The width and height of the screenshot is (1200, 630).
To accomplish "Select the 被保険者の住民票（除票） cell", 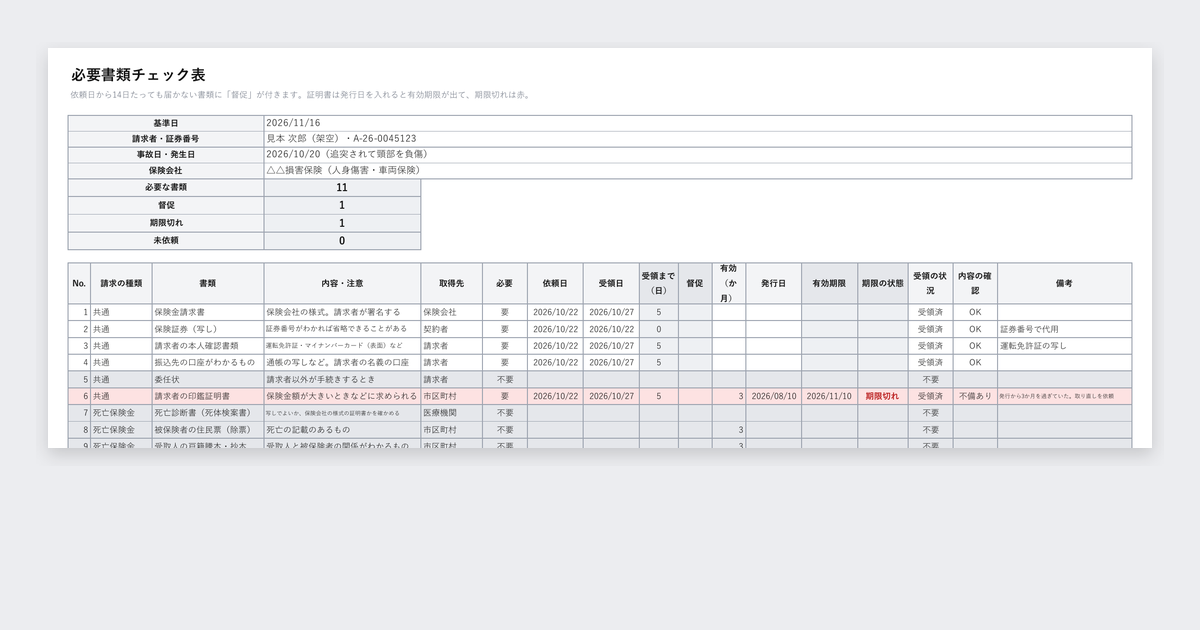I will point(208,430).
